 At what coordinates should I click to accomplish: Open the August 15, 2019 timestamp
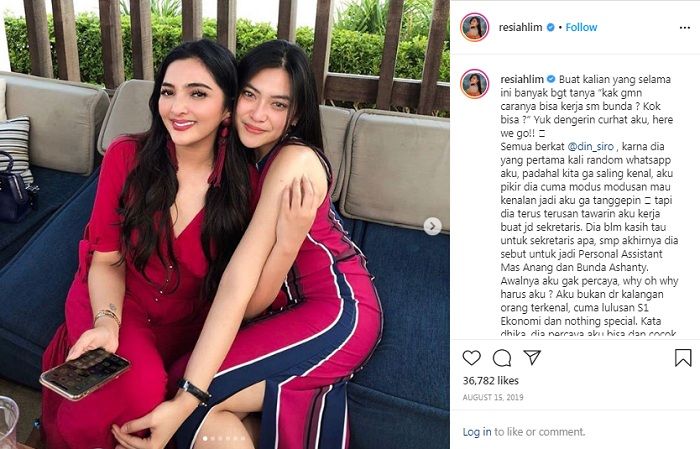click(x=493, y=397)
